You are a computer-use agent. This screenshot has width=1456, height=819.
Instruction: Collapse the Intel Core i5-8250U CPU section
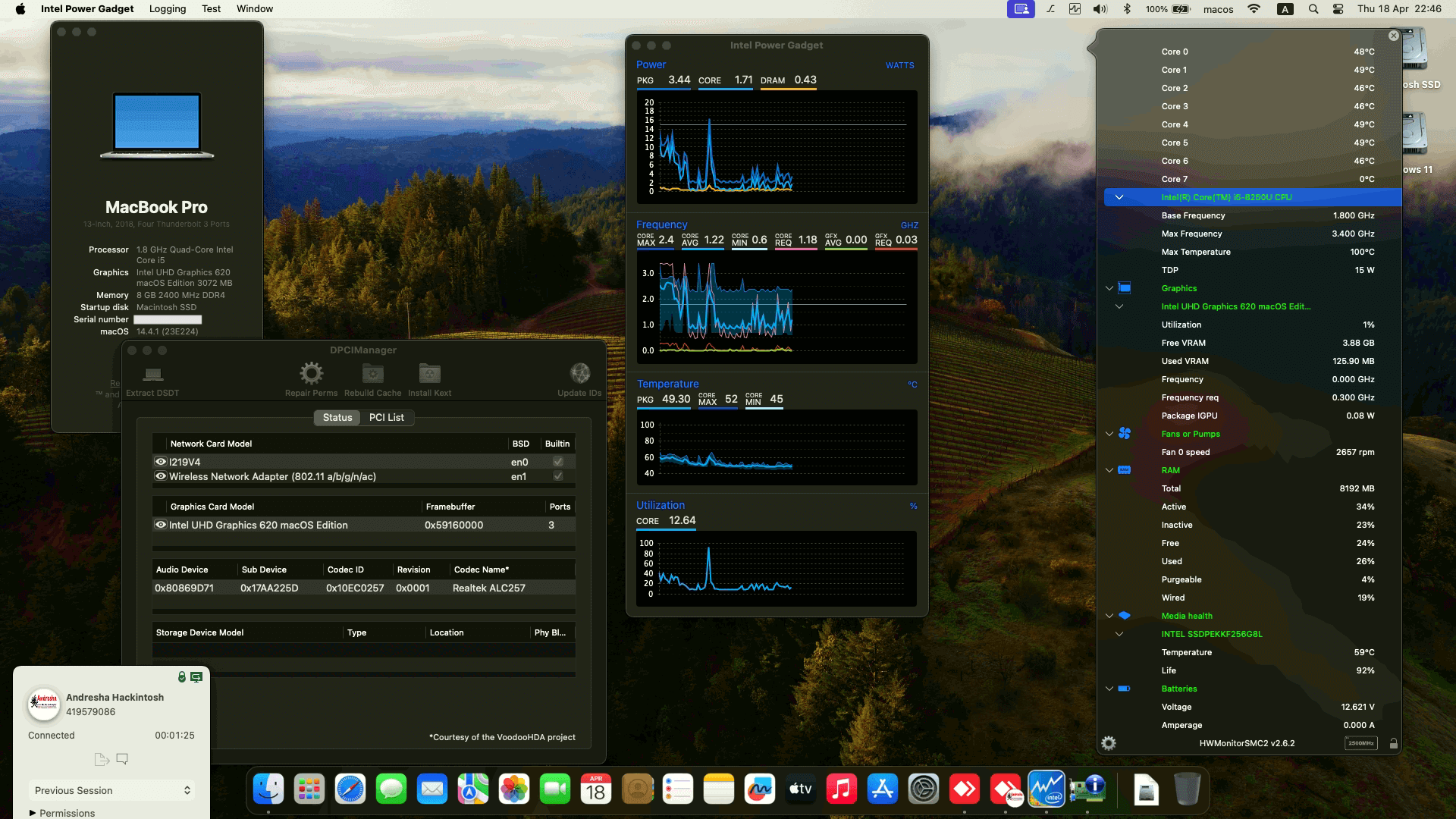1119,196
